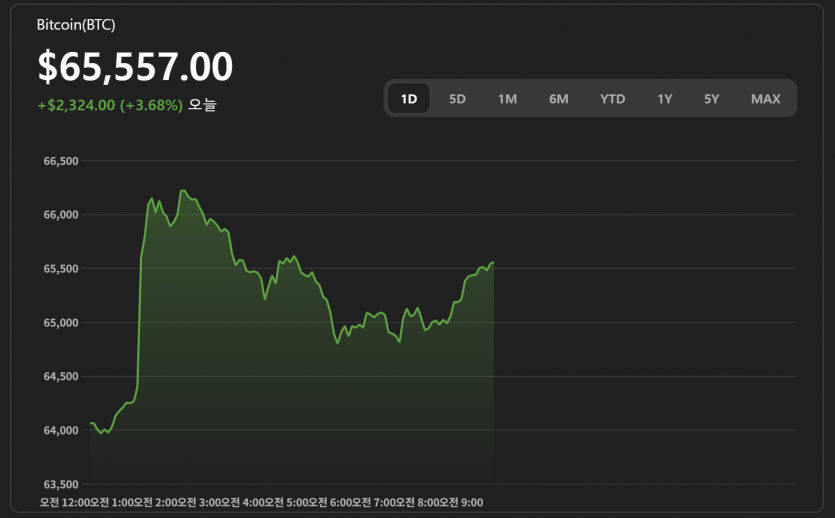This screenshot has width=835, height=518.
Task: Switch to the 5D time range
Action: point(457,99)
